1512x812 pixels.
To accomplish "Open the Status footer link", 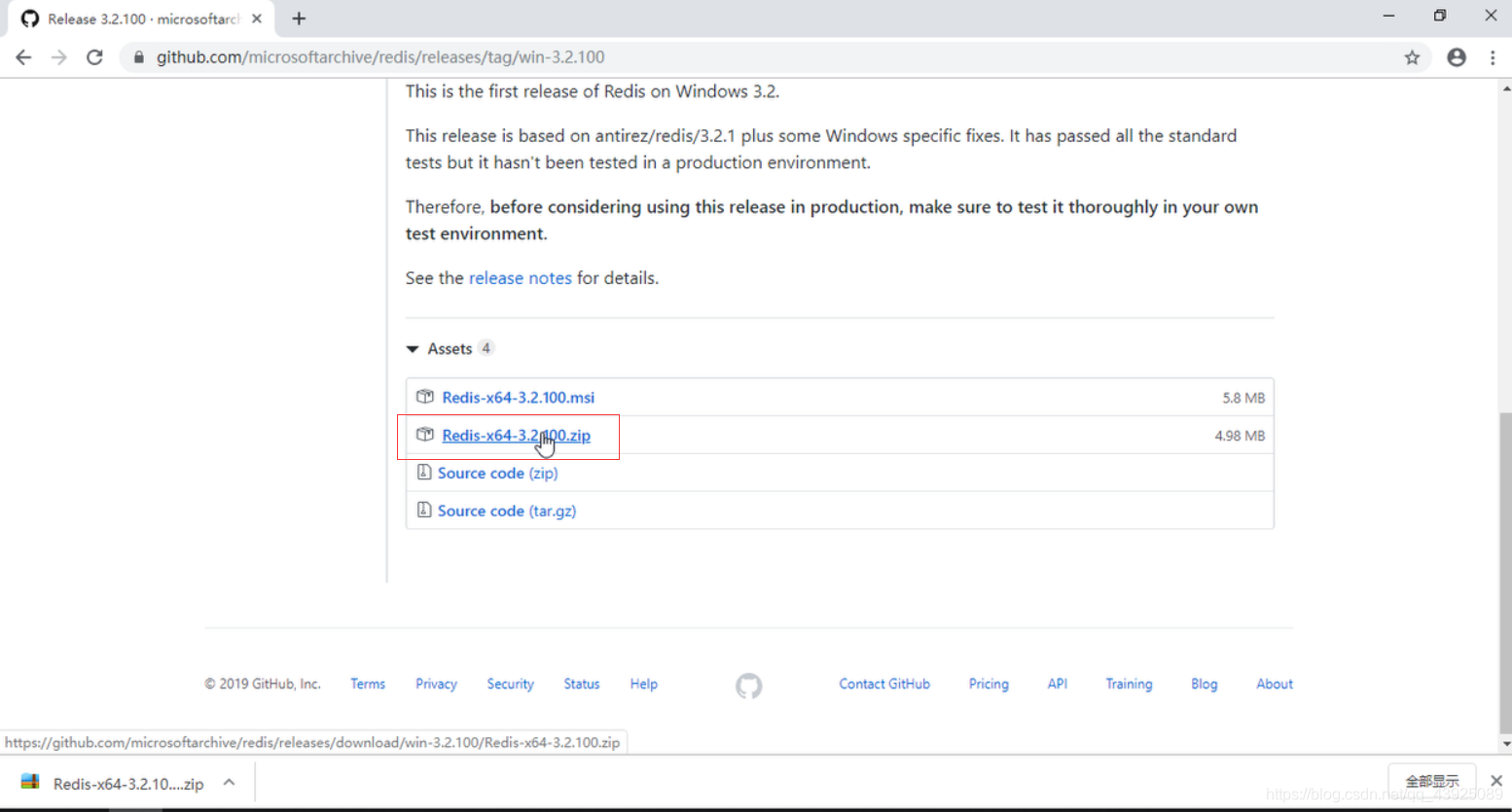I will coord(582,685).
